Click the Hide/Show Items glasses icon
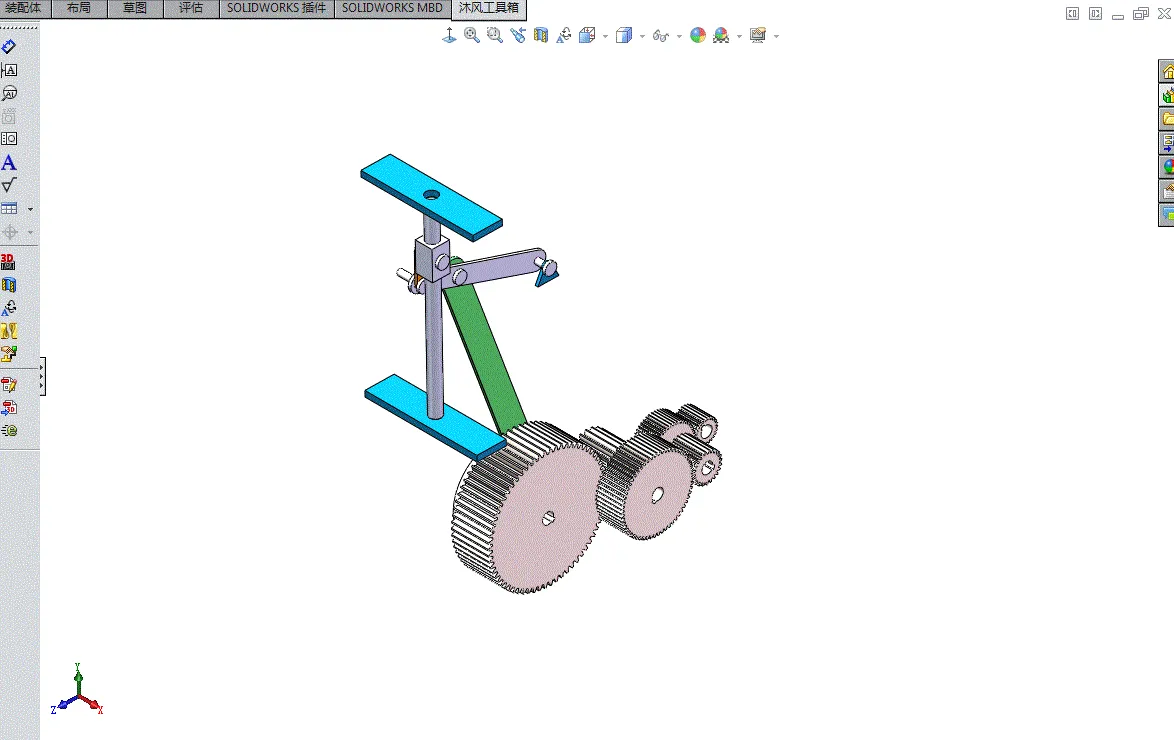The height and width of the screenshot is (740, 1174). point(660,35)
